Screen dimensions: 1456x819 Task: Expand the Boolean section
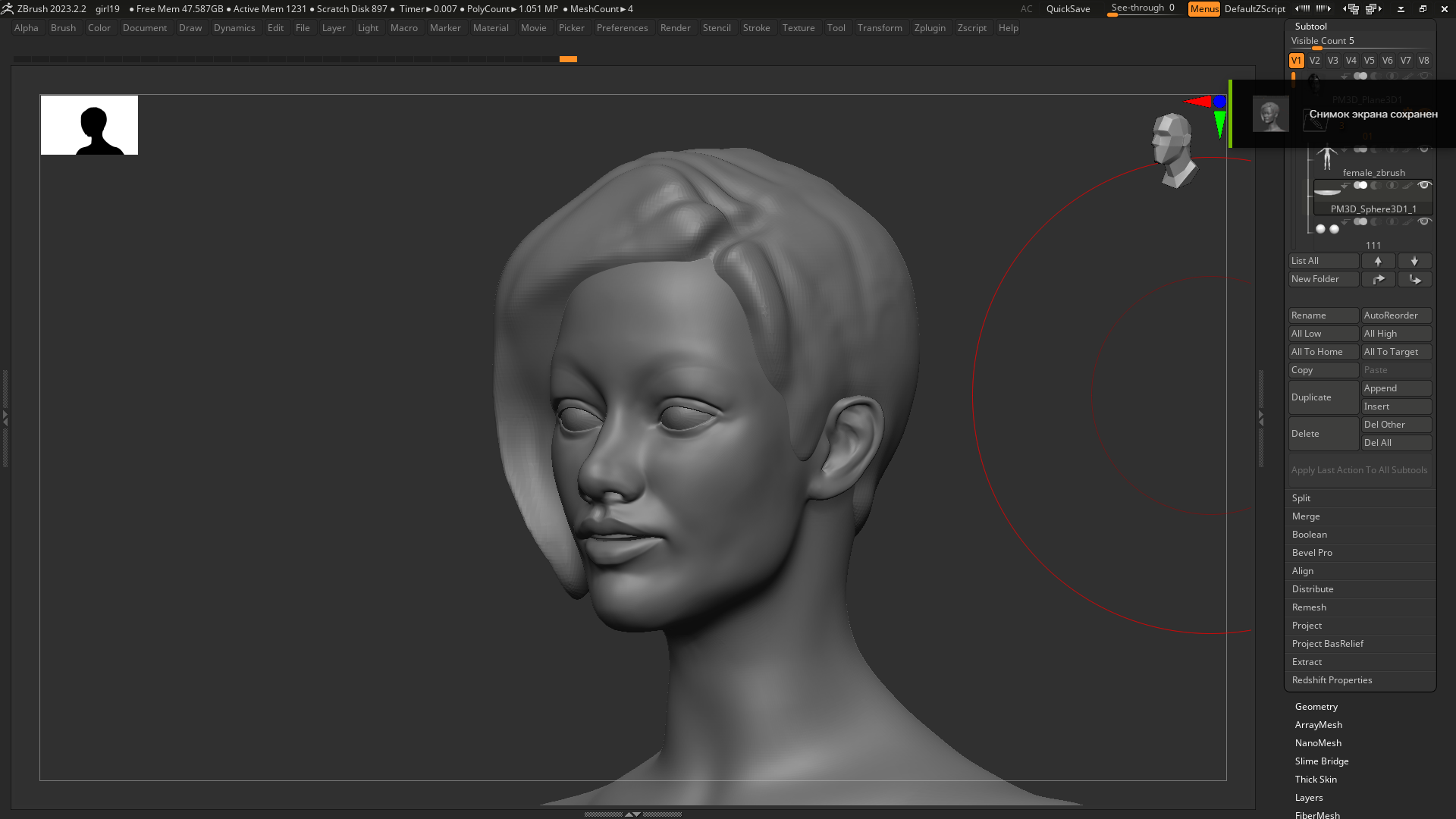[x=1309, y=535]
